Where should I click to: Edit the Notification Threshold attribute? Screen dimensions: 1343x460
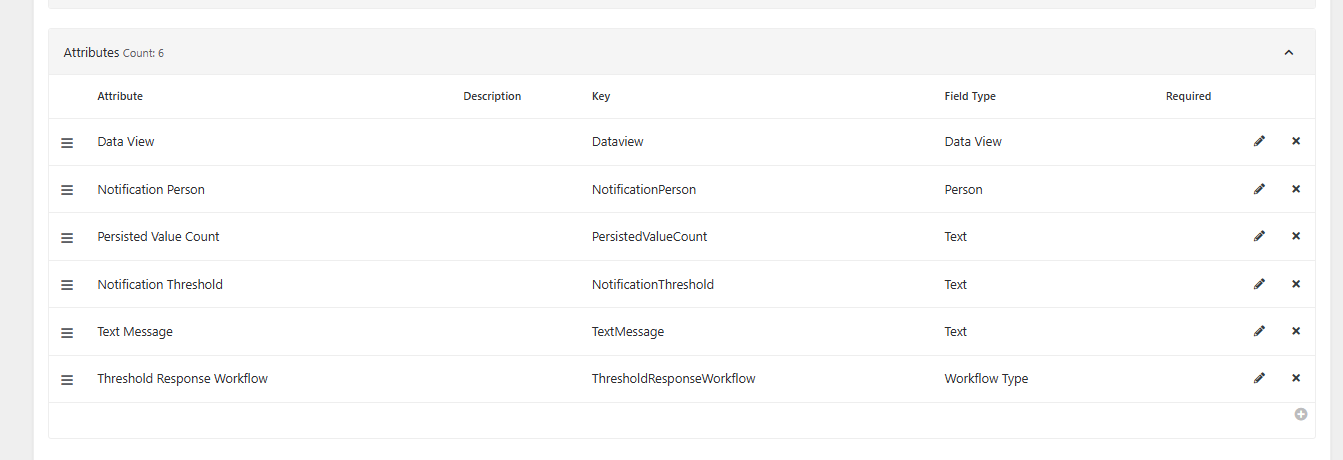(1259, 284)
